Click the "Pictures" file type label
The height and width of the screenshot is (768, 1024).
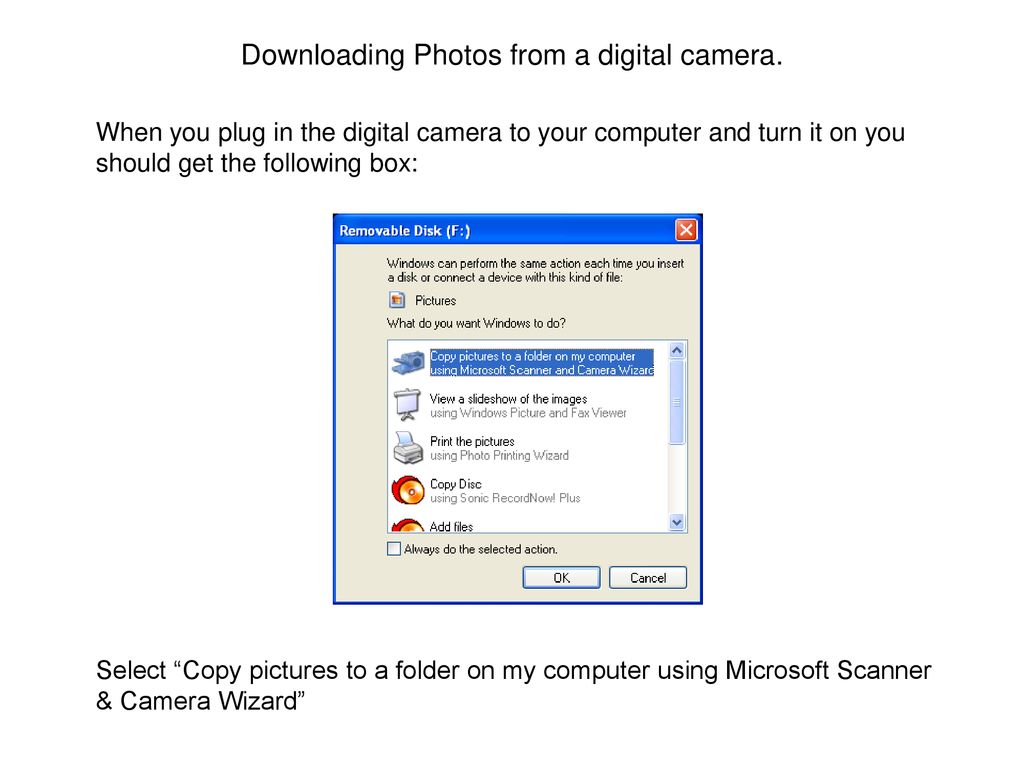coord(435,300)
